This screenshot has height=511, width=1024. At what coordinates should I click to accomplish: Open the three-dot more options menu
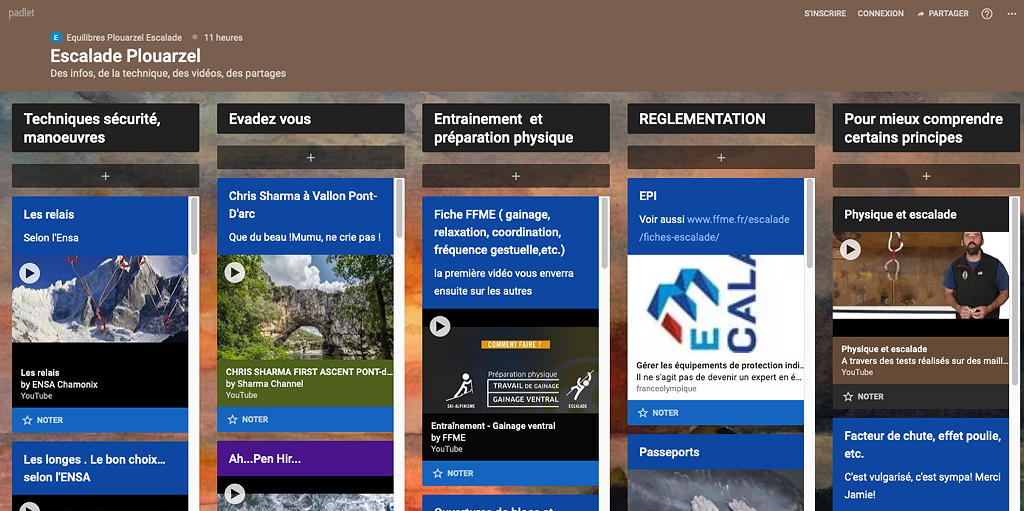pyautogui.click(x=1012, y=14)
